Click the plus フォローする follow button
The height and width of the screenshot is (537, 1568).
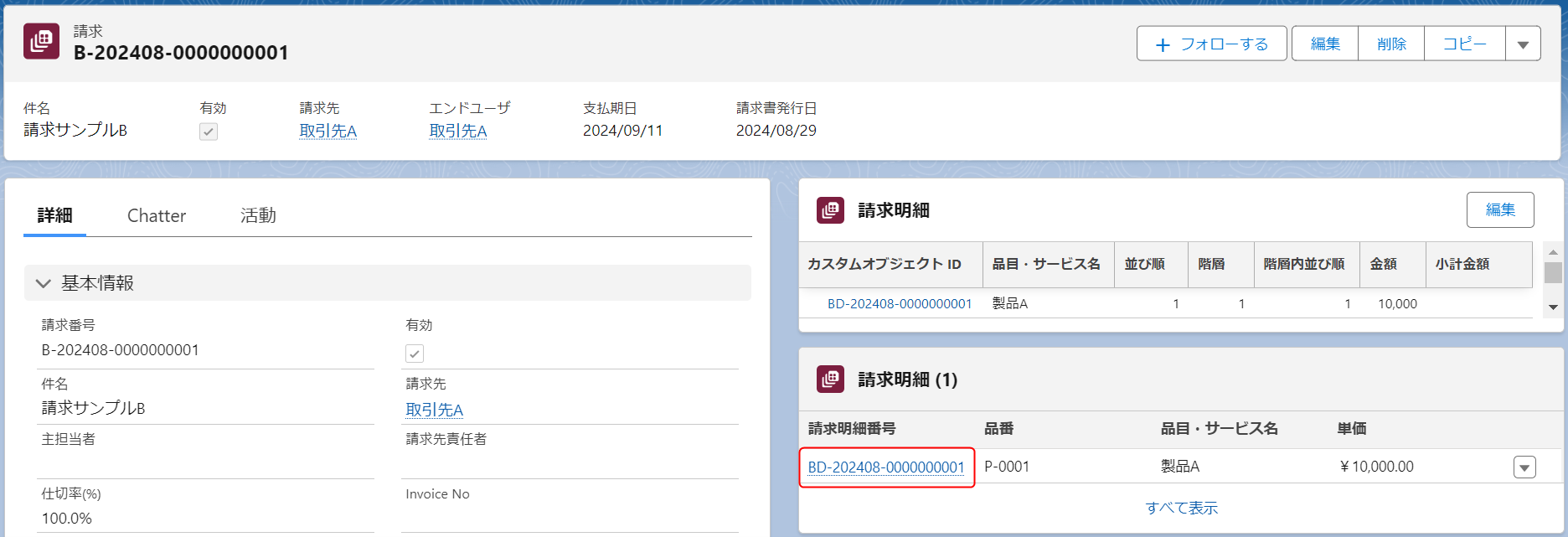1211,44
